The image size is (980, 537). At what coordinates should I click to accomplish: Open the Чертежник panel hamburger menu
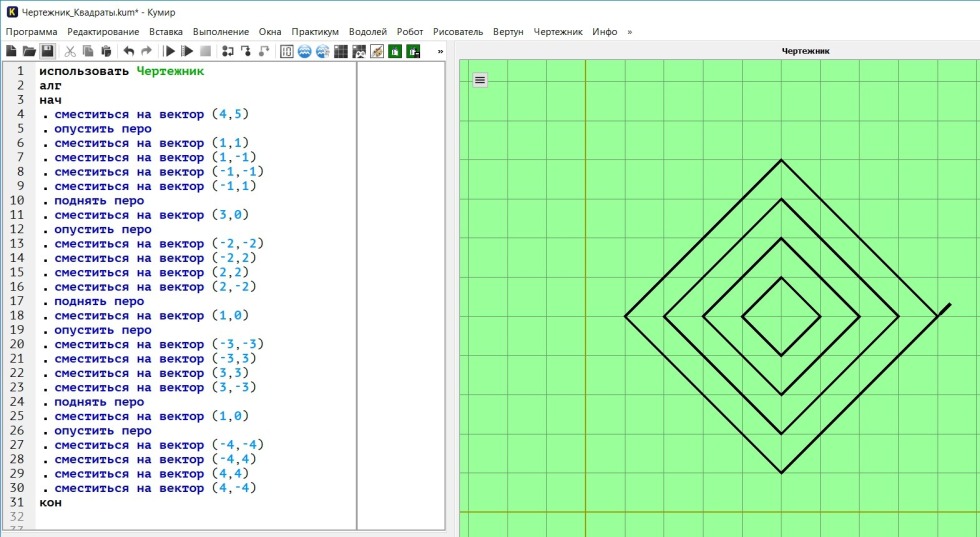(480, 80)
